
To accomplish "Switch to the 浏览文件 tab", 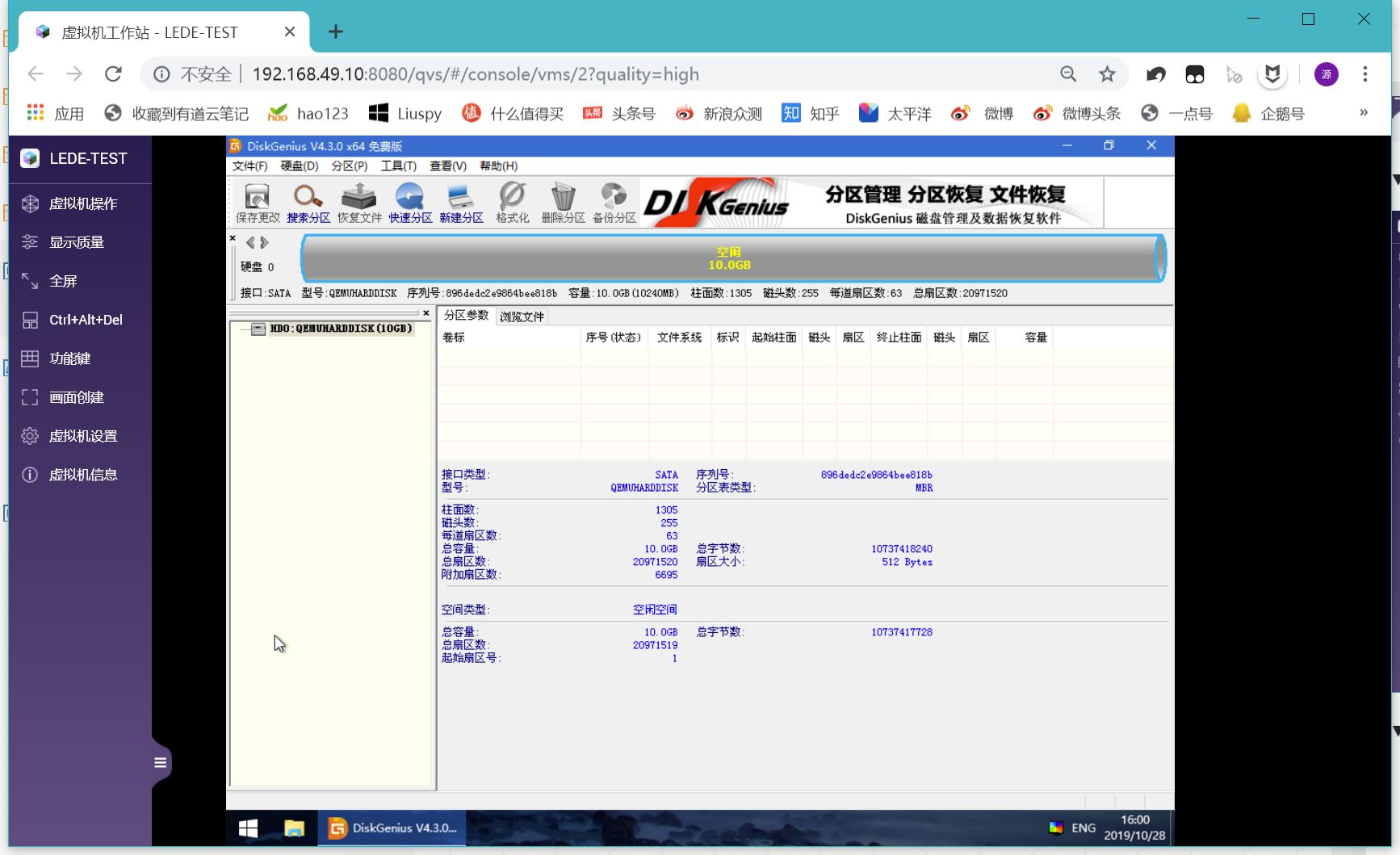I will pos(522,316).
